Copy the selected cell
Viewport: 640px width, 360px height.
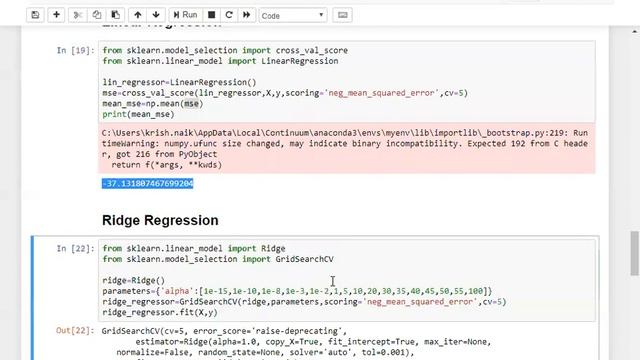[x=97, y=15]
